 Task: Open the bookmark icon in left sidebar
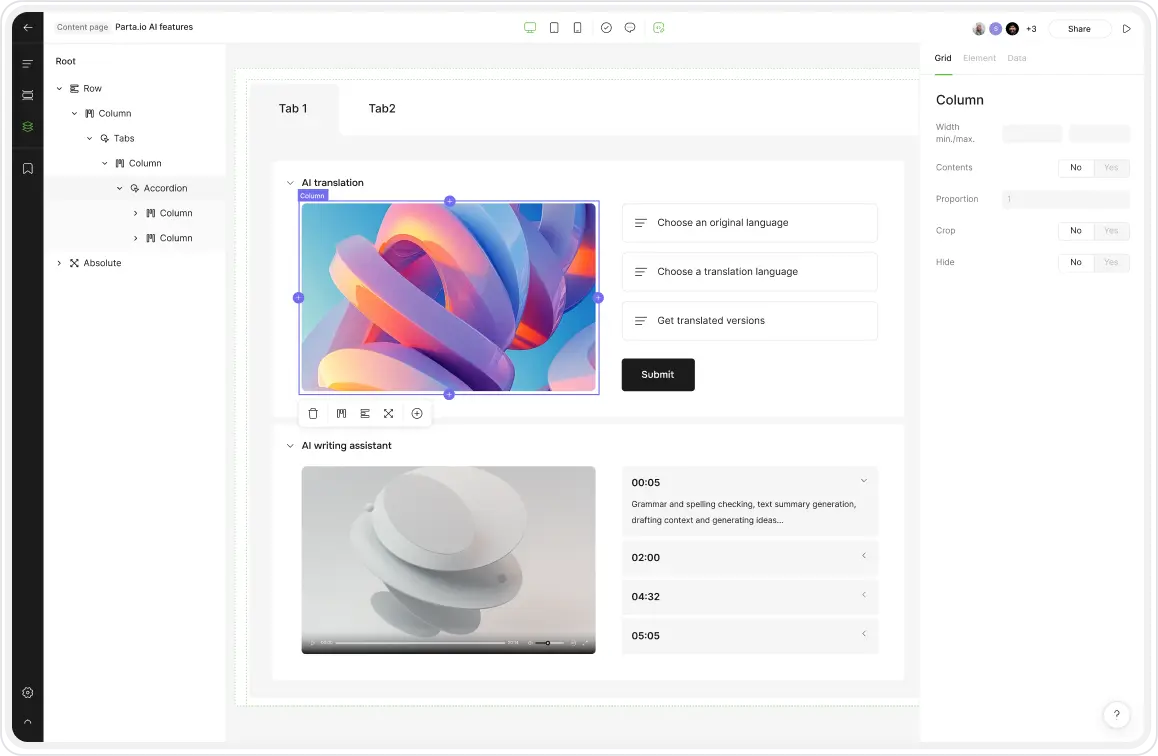(x=27, y=168)
